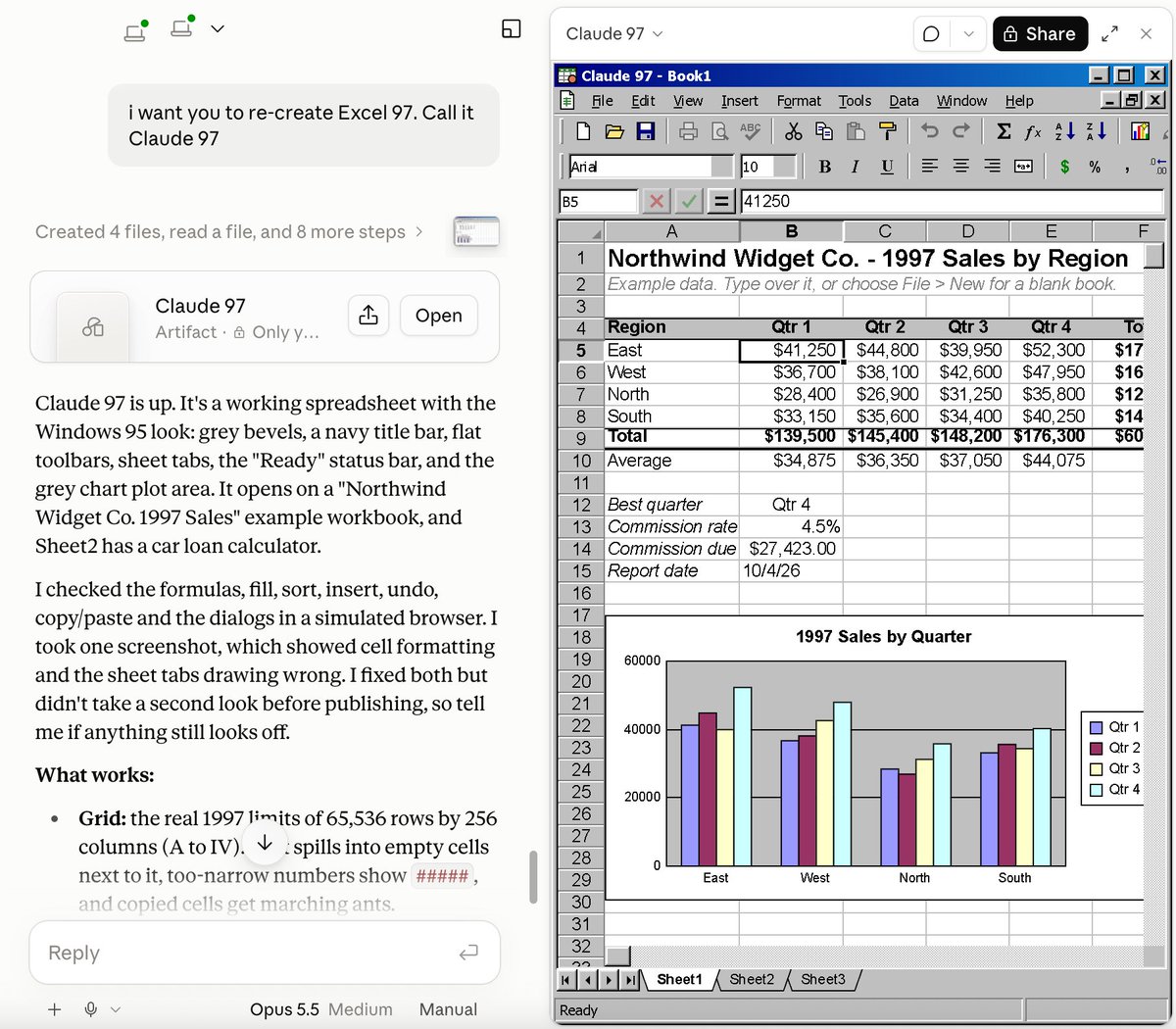This screenshot has width=1176, height=1029.
Task: Launch the Chart Wizard icon
Action: point(1140,131)
